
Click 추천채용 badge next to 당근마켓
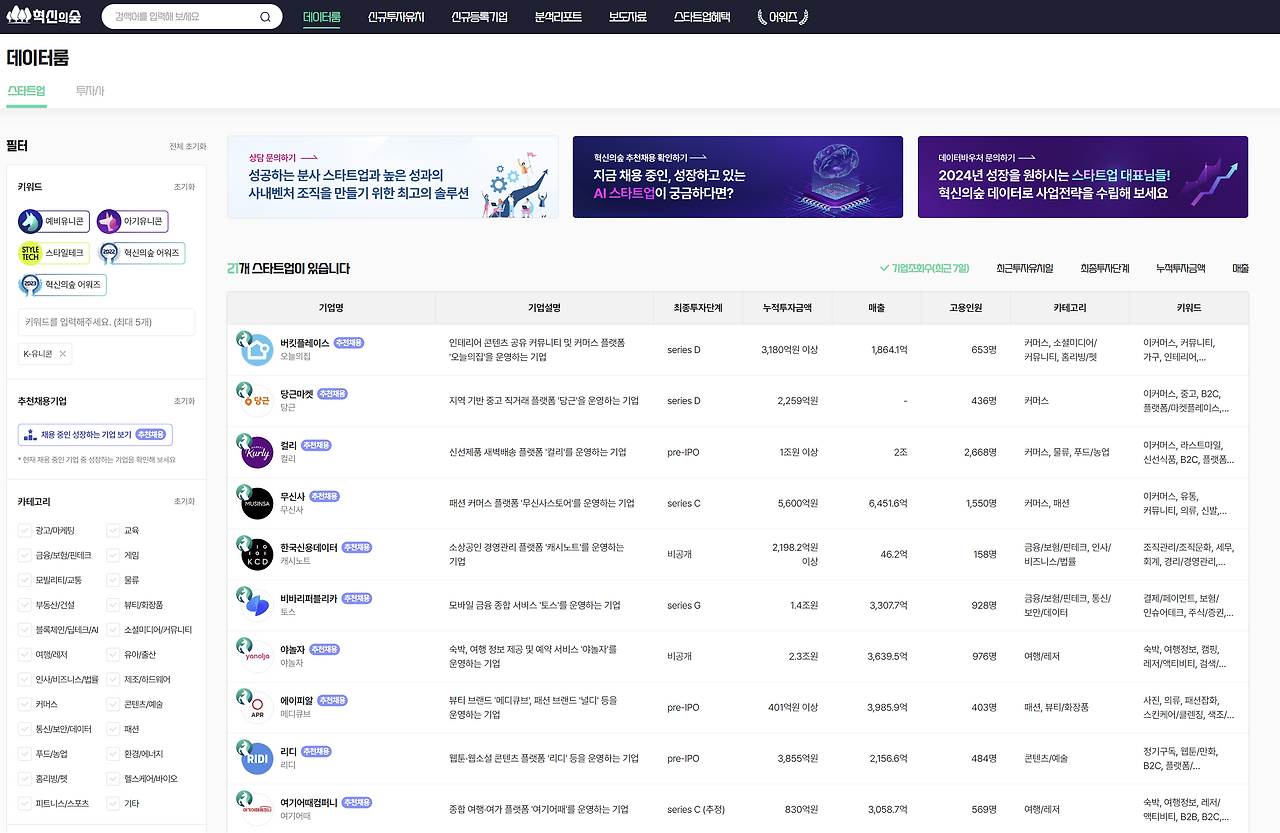tap(332, 394)
